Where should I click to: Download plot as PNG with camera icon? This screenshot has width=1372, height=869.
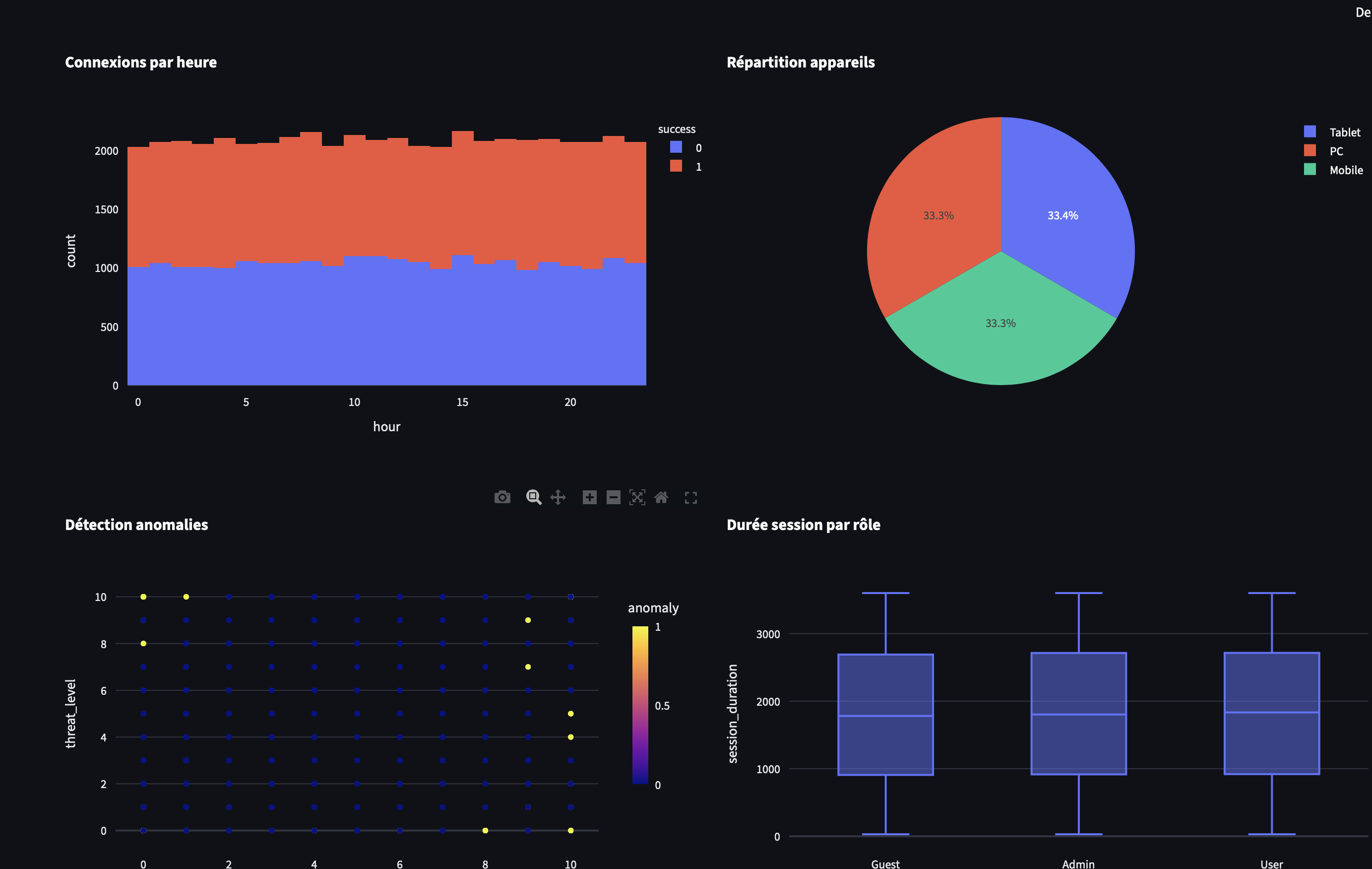tap(502, 497)
